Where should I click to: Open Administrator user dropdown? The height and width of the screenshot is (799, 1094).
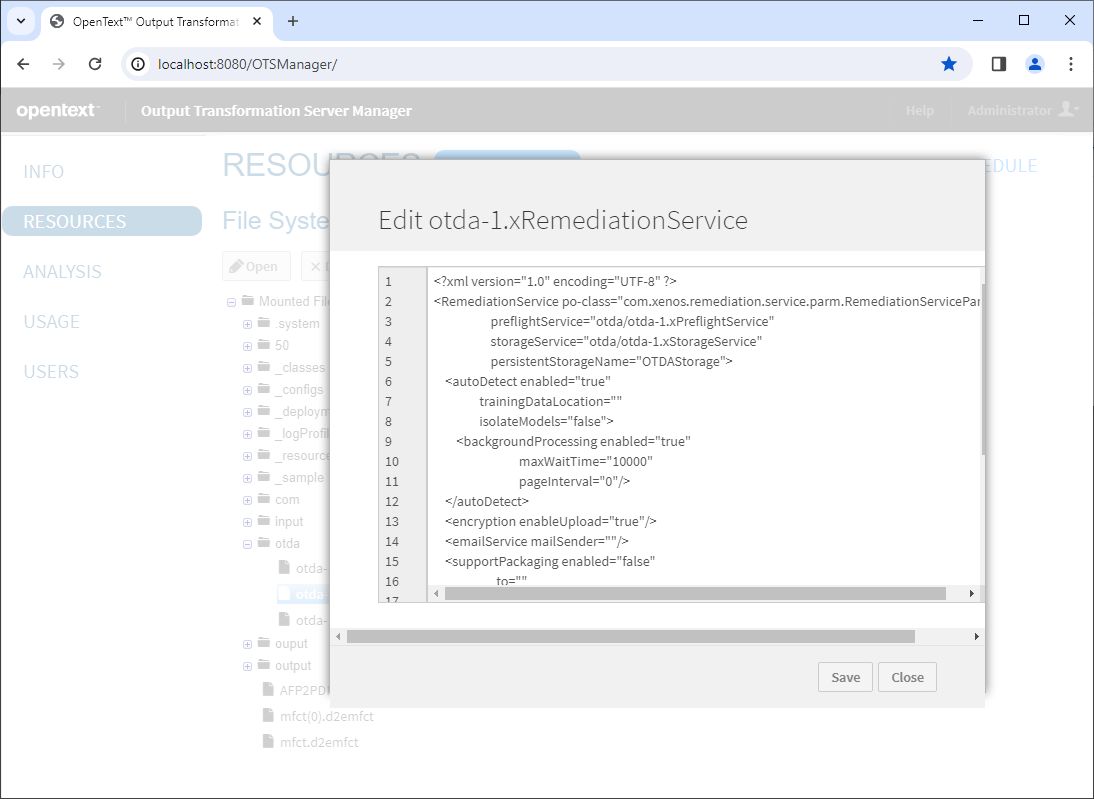(1022, 110)
